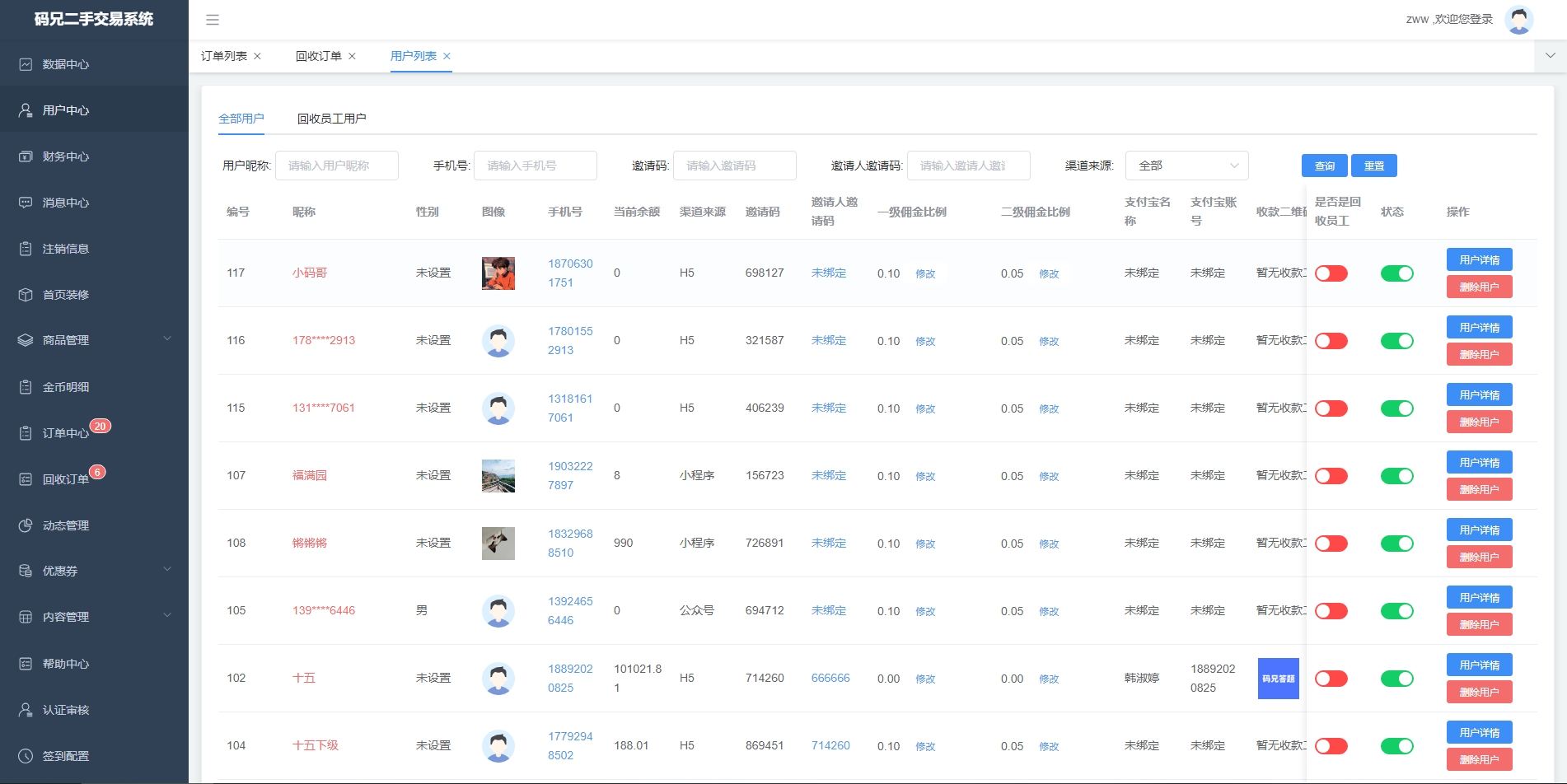The image size is (1567, 784).
Task: Select the 全部用户 tab
Action: click(x=241, y=119)
